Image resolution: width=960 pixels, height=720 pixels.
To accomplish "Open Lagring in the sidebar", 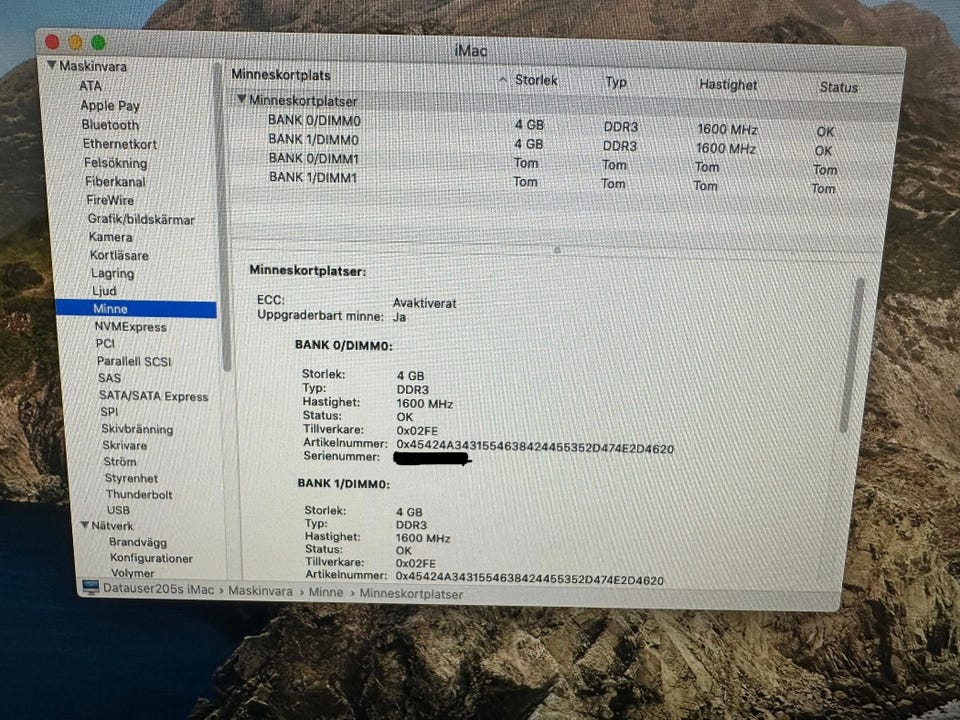I will click(x=113, y=274).
